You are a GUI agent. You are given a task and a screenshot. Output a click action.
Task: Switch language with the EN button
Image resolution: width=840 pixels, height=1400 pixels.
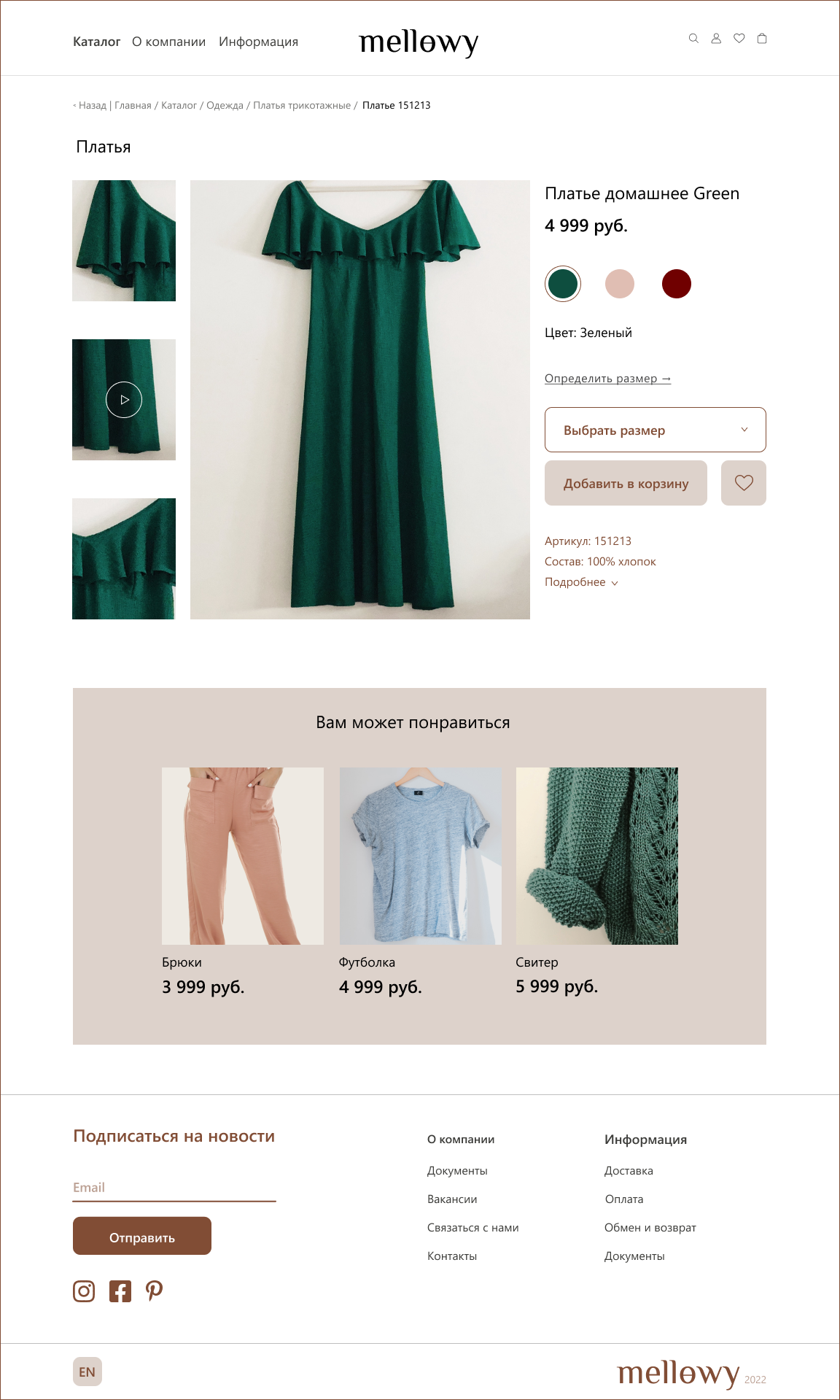point(87,1372)
